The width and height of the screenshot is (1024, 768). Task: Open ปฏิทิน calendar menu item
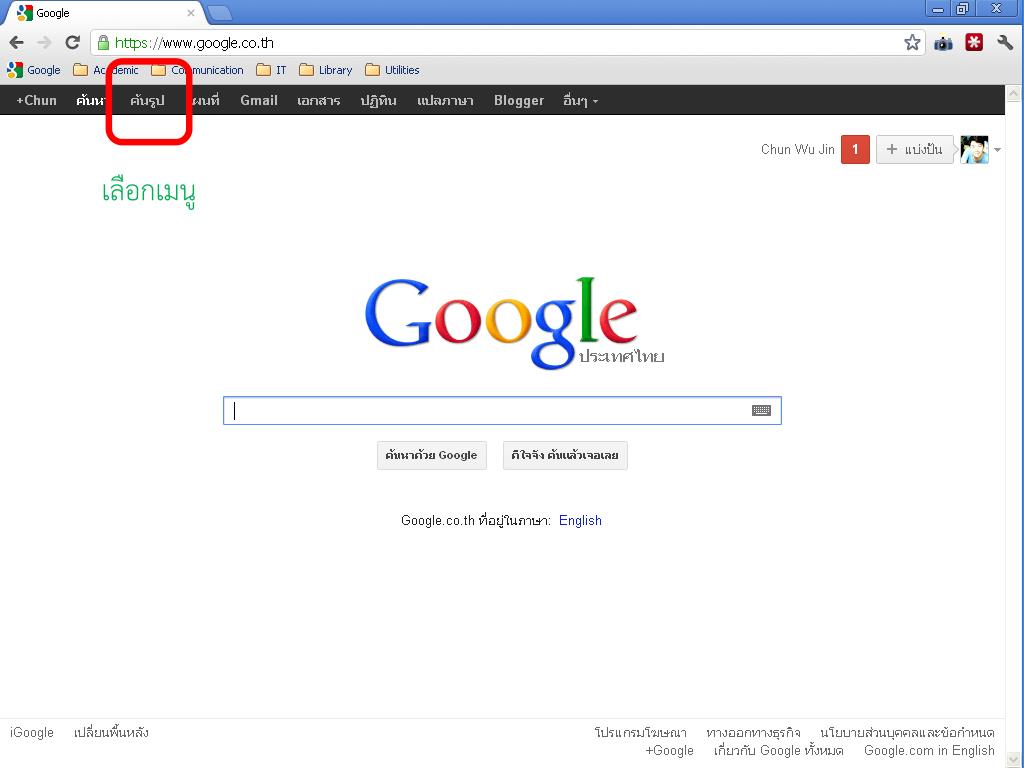tap(379, 101)
